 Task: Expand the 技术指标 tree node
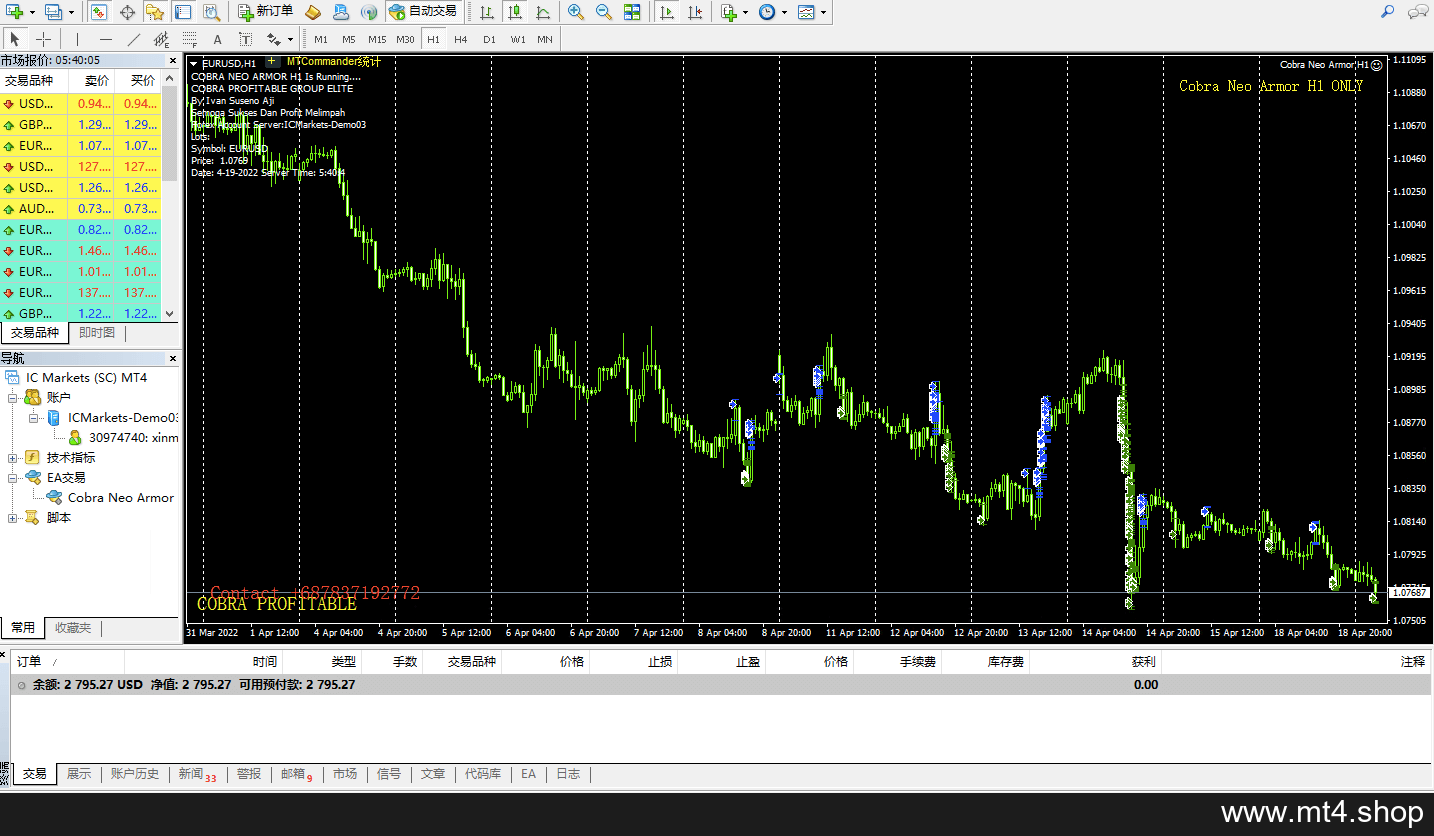tap(13, 458)
